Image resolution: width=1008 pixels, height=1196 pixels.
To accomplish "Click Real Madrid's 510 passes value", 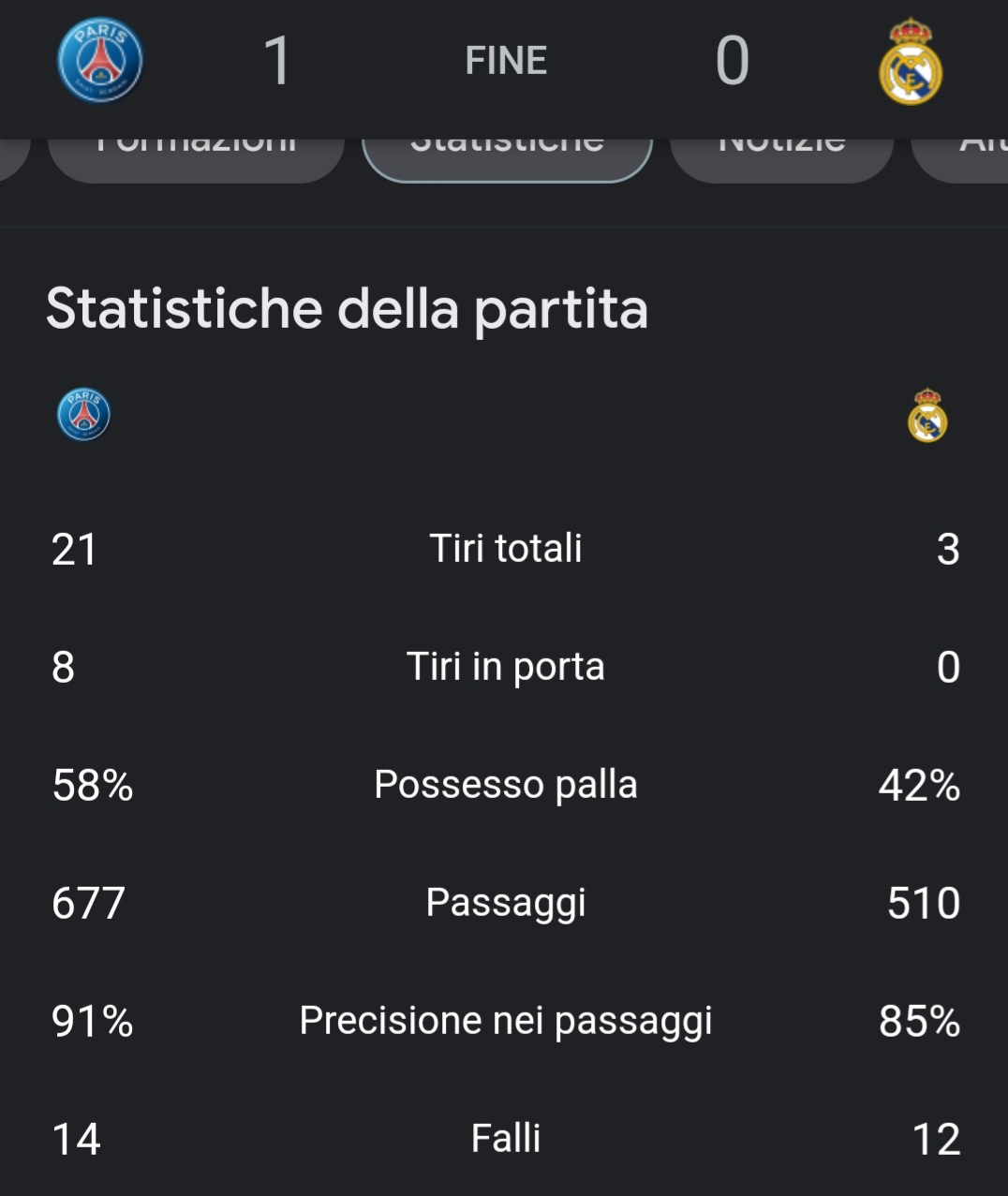I will (x=923, y=903).
